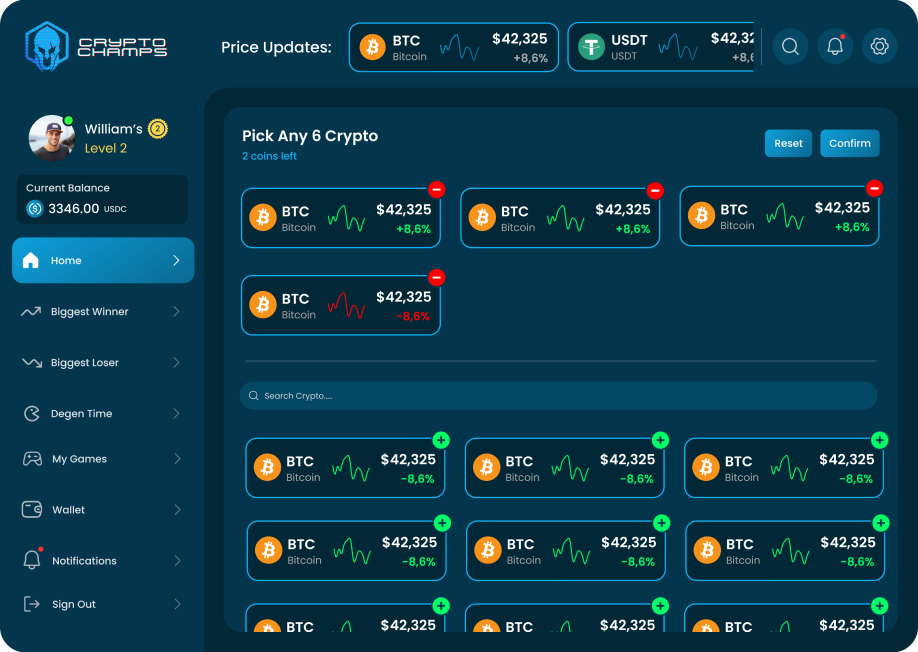Click the Wallet icon in the sidebar
918x652 pixels.
click(32, 510)
